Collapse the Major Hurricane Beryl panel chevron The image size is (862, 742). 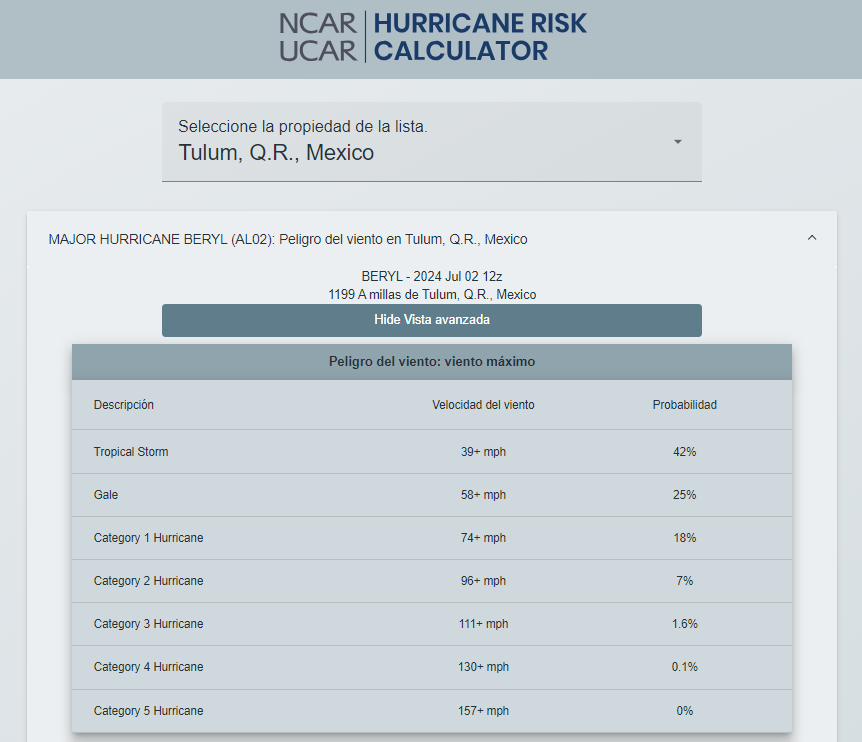coord(812,238)
